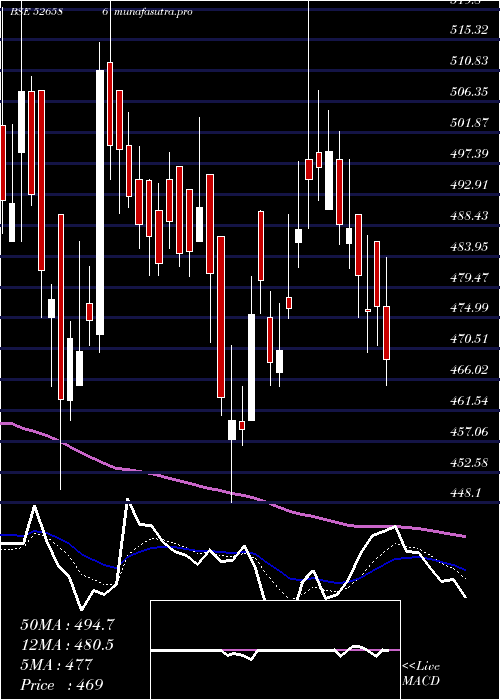Screen dimensions: 500x700
Task: Click the <<Live MACD label
Action: [421, 674]
